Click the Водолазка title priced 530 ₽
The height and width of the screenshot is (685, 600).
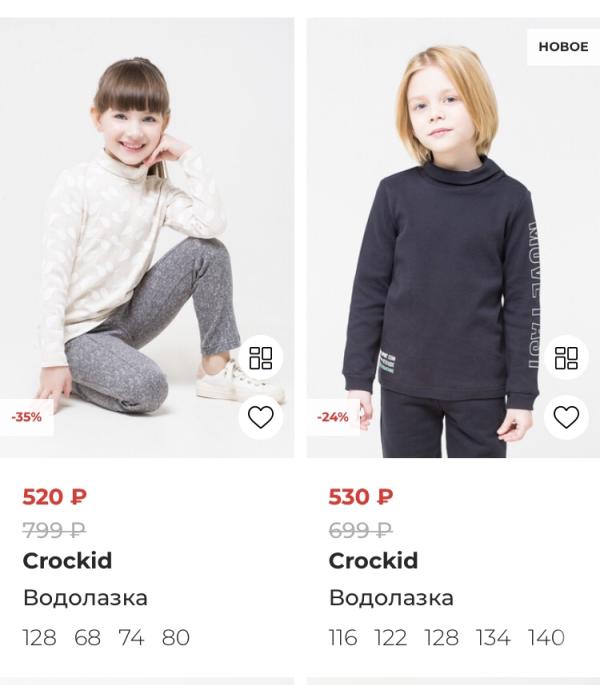tap(391, 598)
